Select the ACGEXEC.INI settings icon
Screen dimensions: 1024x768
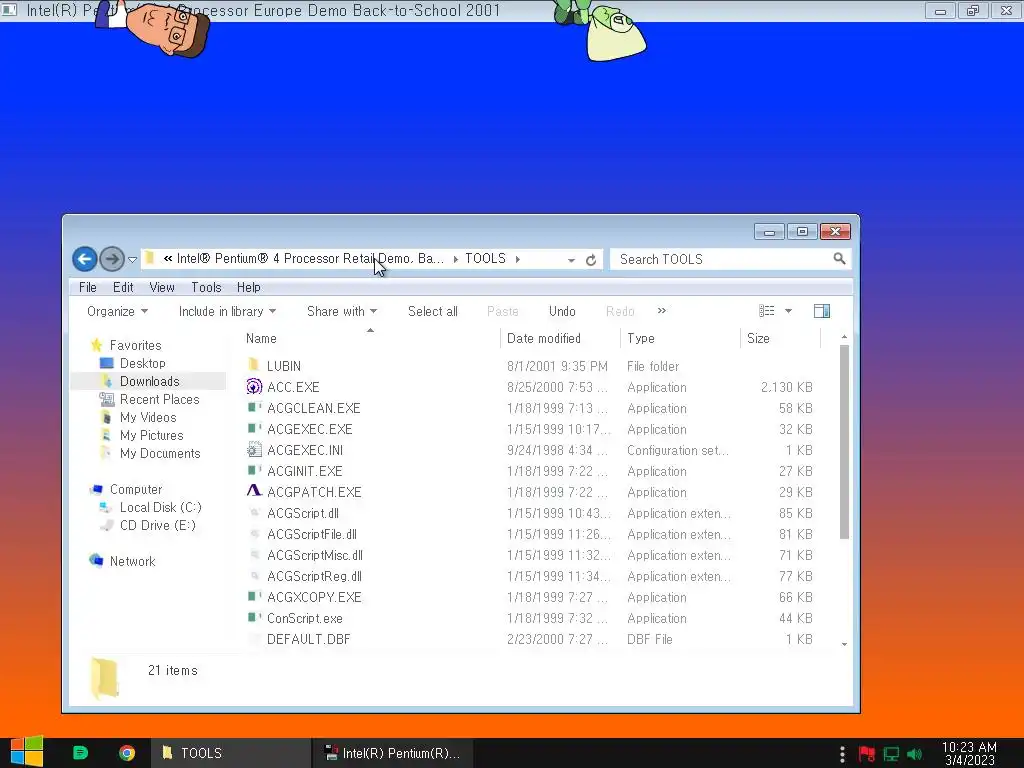pos(254,450)
